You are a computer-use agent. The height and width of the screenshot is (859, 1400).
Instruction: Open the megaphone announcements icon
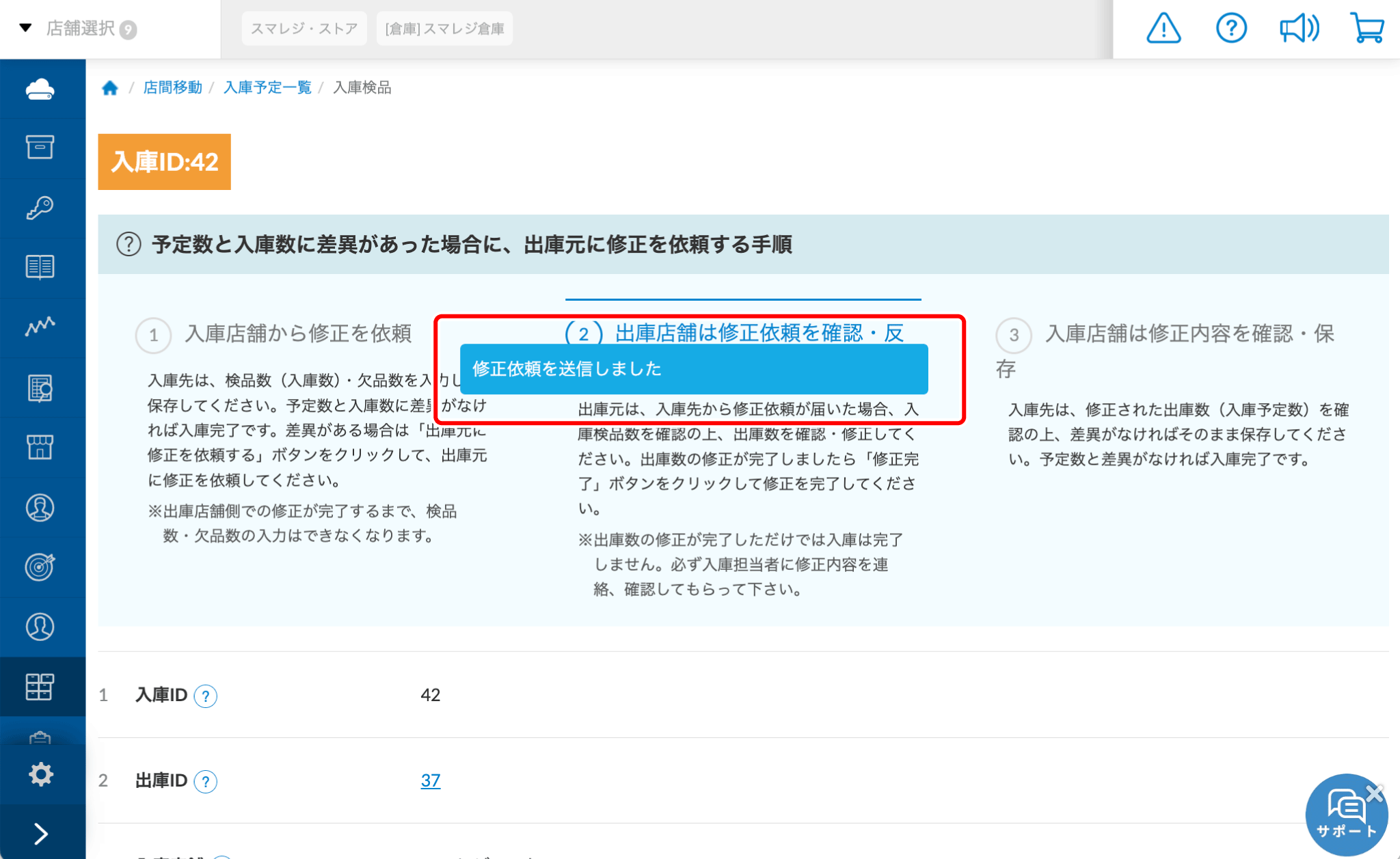coord(1298,29)
